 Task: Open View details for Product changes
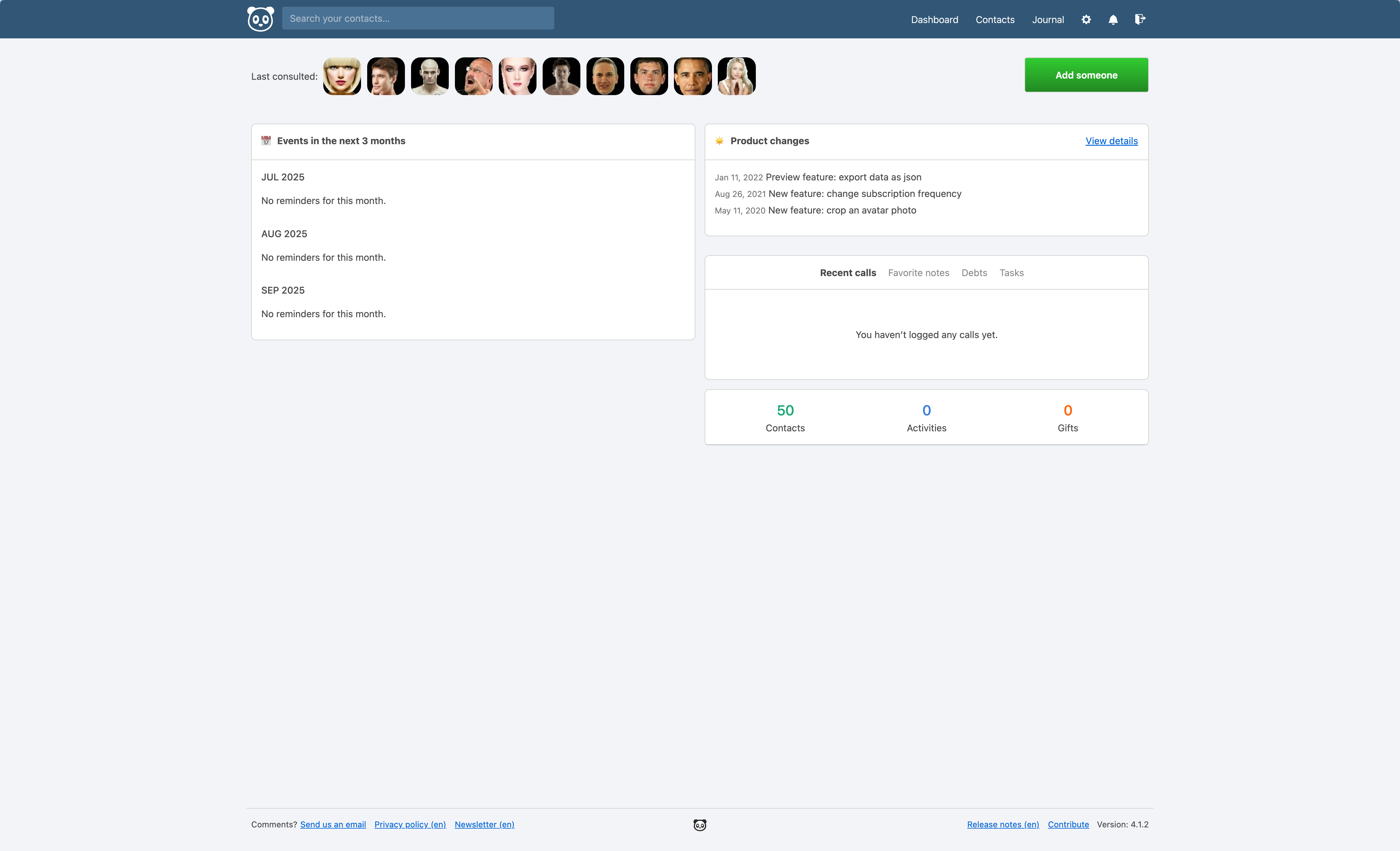(1111, 141)
